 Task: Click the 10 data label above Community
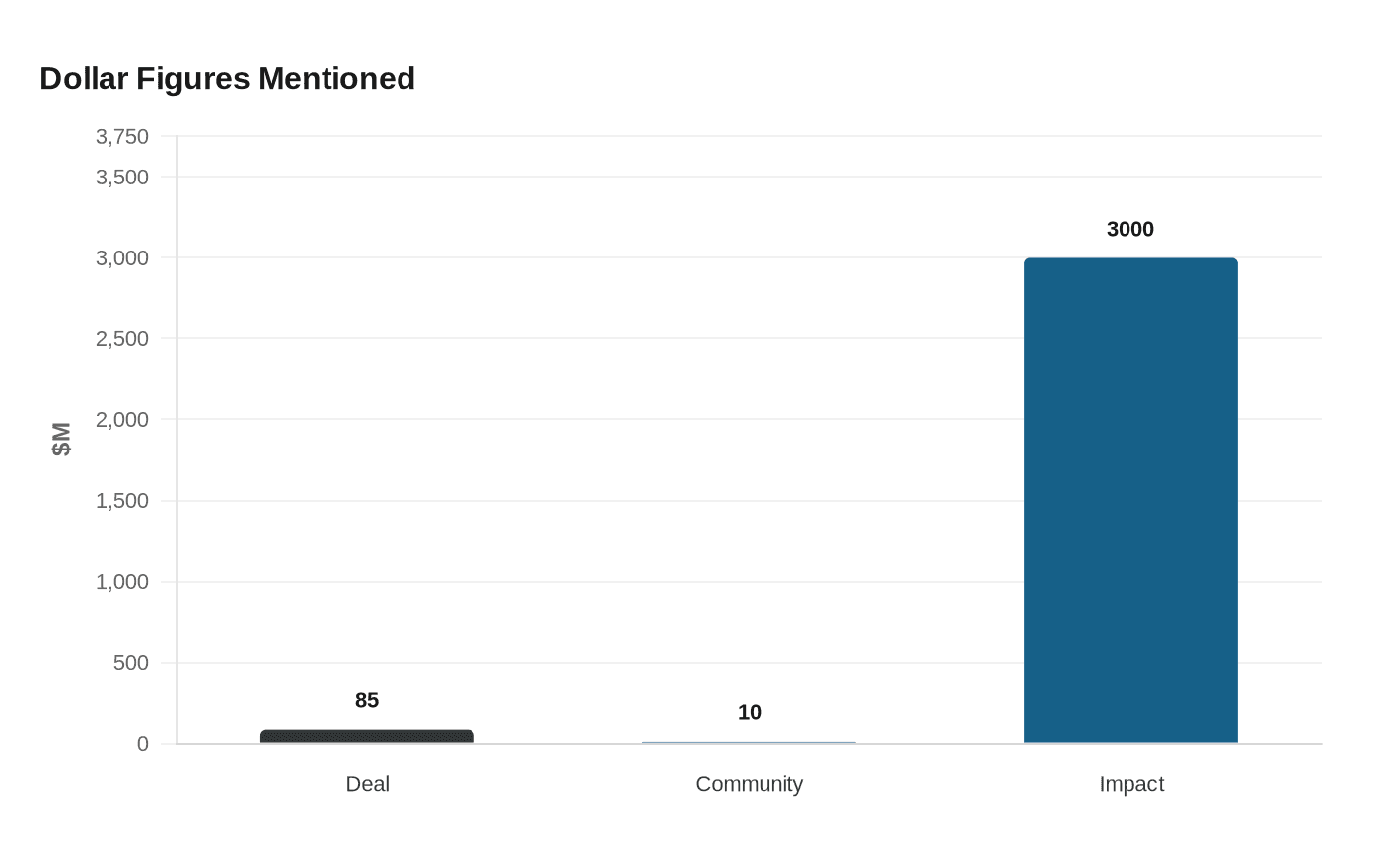click(x=750, y=712)
